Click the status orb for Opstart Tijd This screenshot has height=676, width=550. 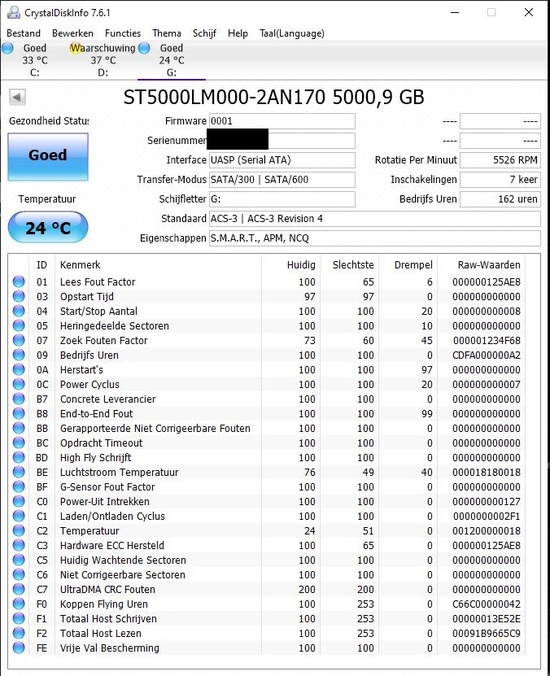[x=19, y=296]
